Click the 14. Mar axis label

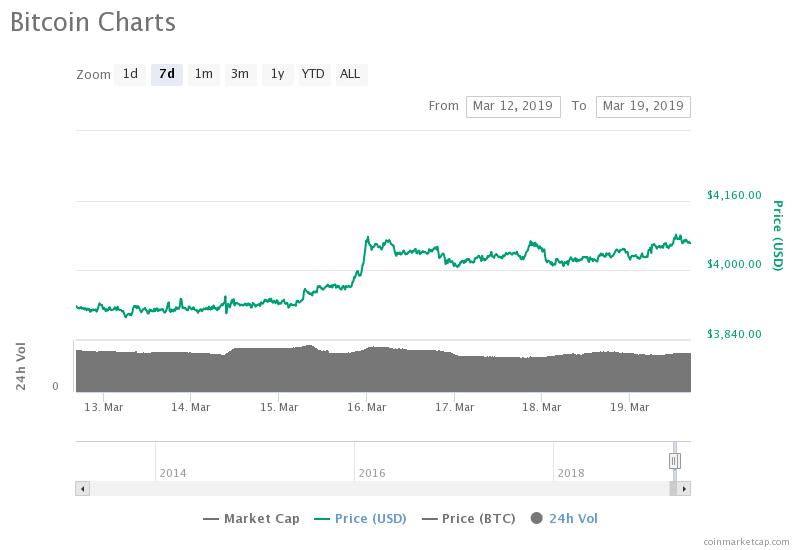(191, 407)
